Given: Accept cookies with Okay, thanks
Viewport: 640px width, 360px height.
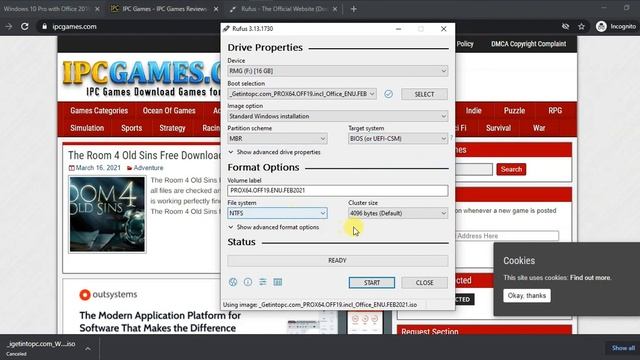Looking at the screenshot, I should click(x=527, y=296).
